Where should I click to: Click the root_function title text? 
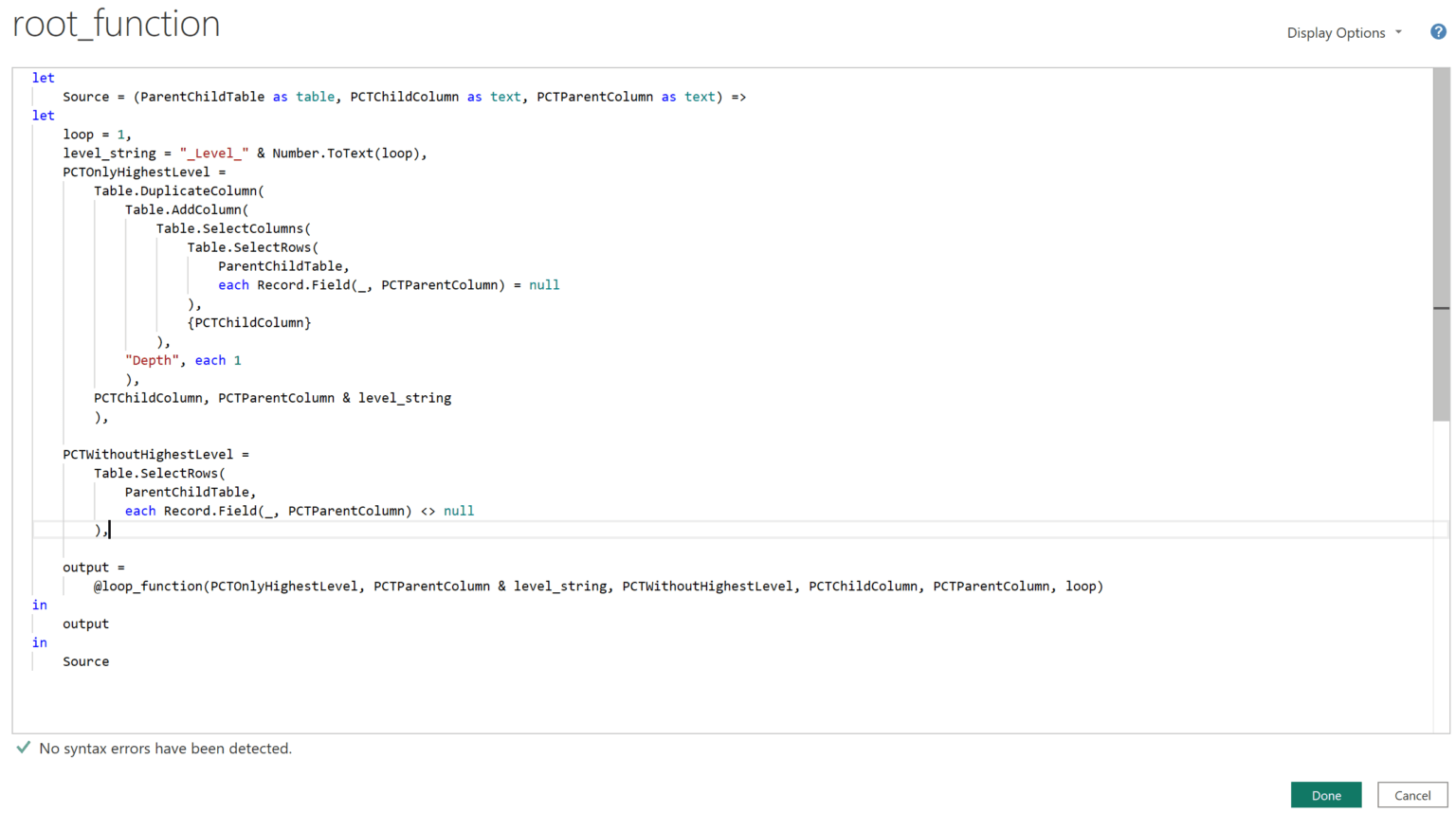tap(116, 24)
